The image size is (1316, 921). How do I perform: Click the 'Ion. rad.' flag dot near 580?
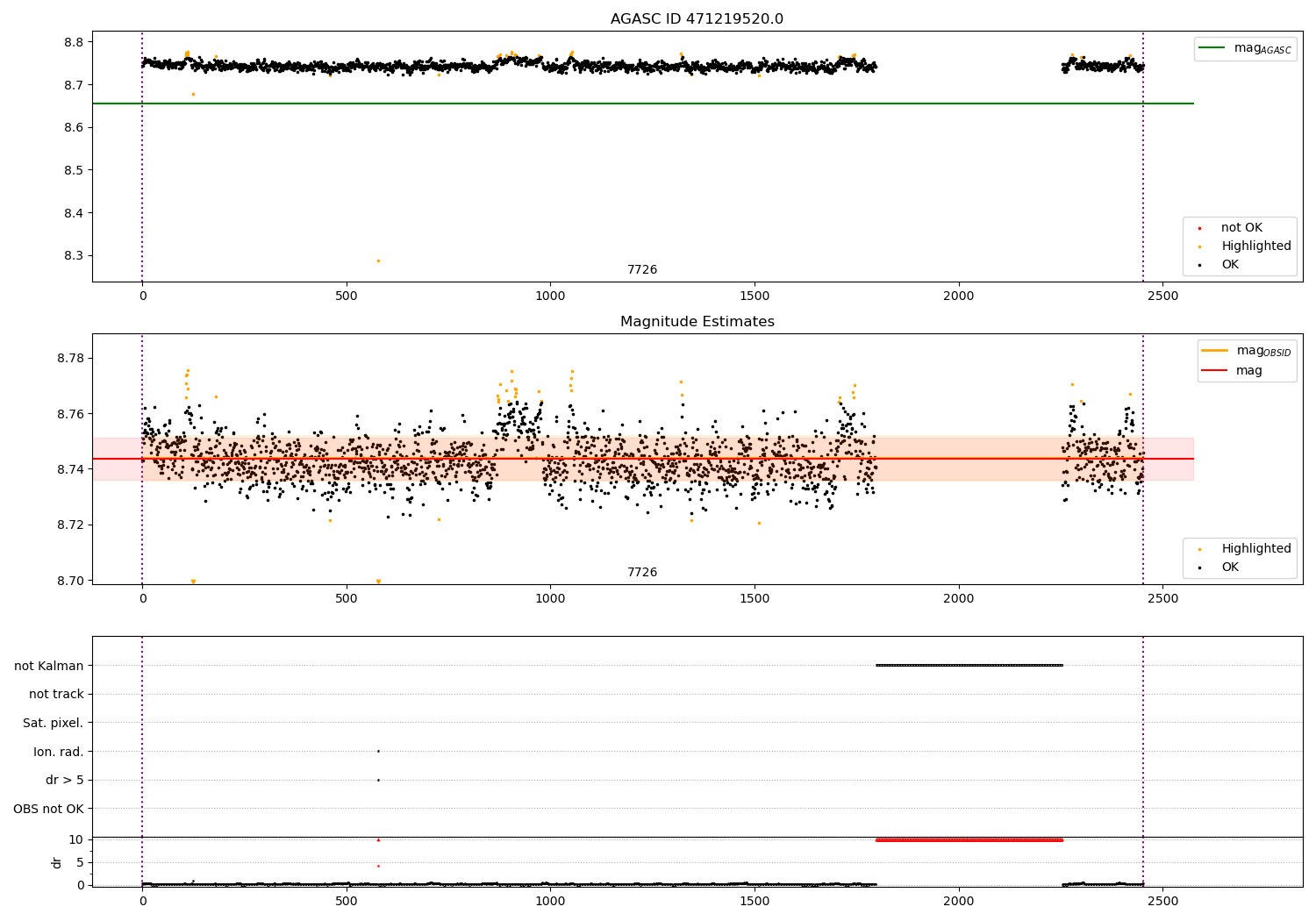pos(378,751)
